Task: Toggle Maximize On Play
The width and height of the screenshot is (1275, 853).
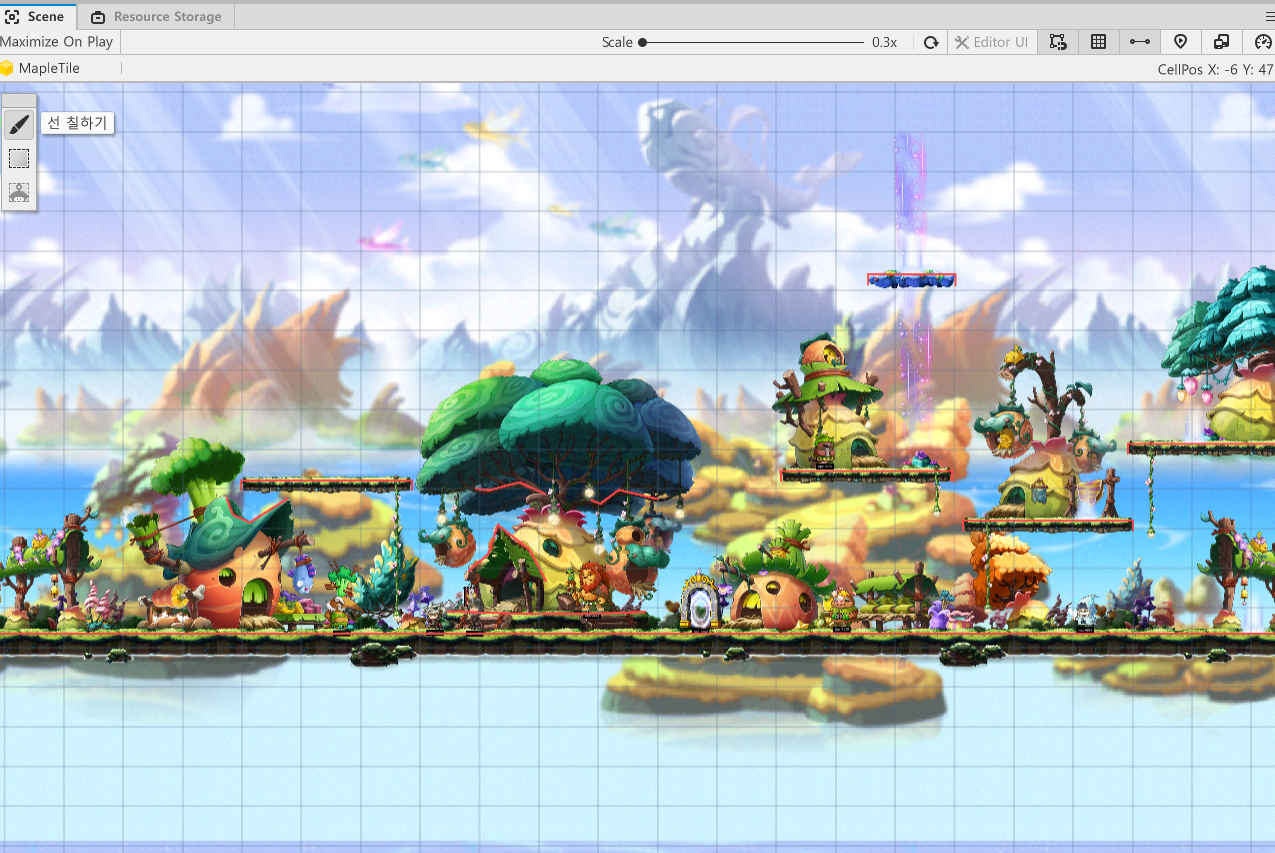Action: (57, 42)
